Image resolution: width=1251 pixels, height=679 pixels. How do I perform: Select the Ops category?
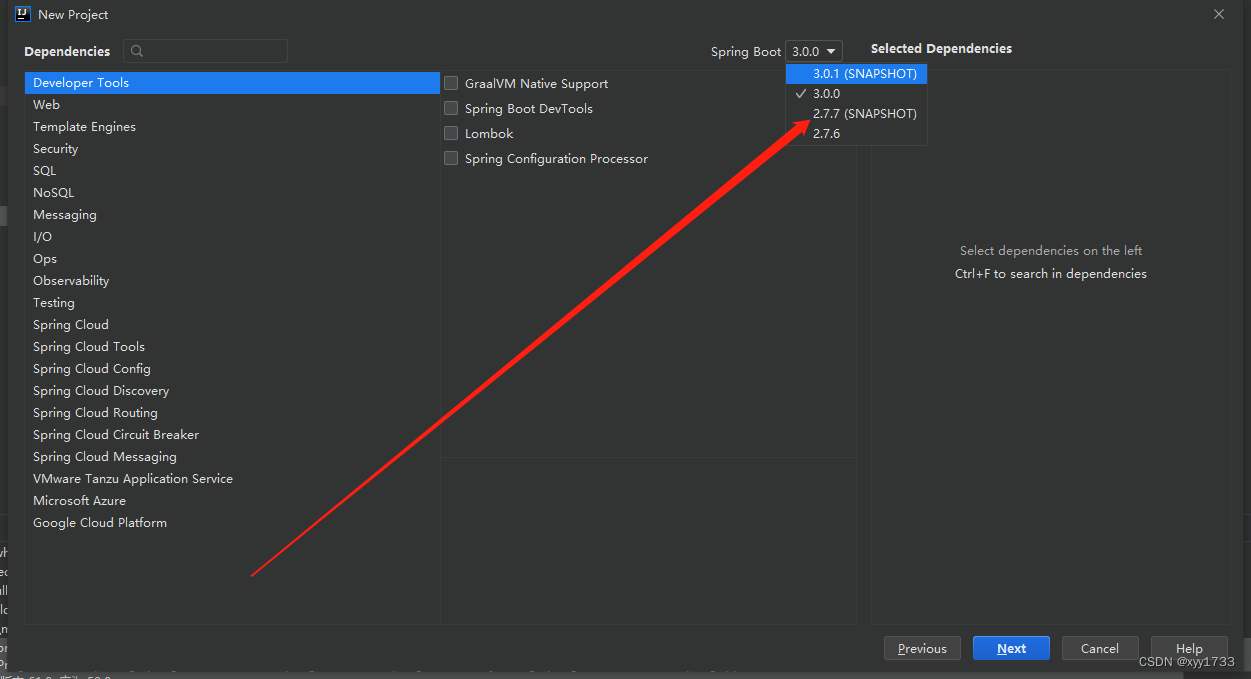(232, 259)
